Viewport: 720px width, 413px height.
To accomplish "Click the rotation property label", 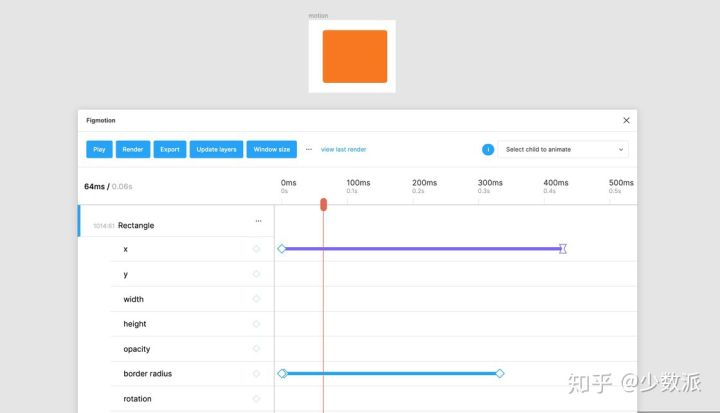I will pos(137,398).
